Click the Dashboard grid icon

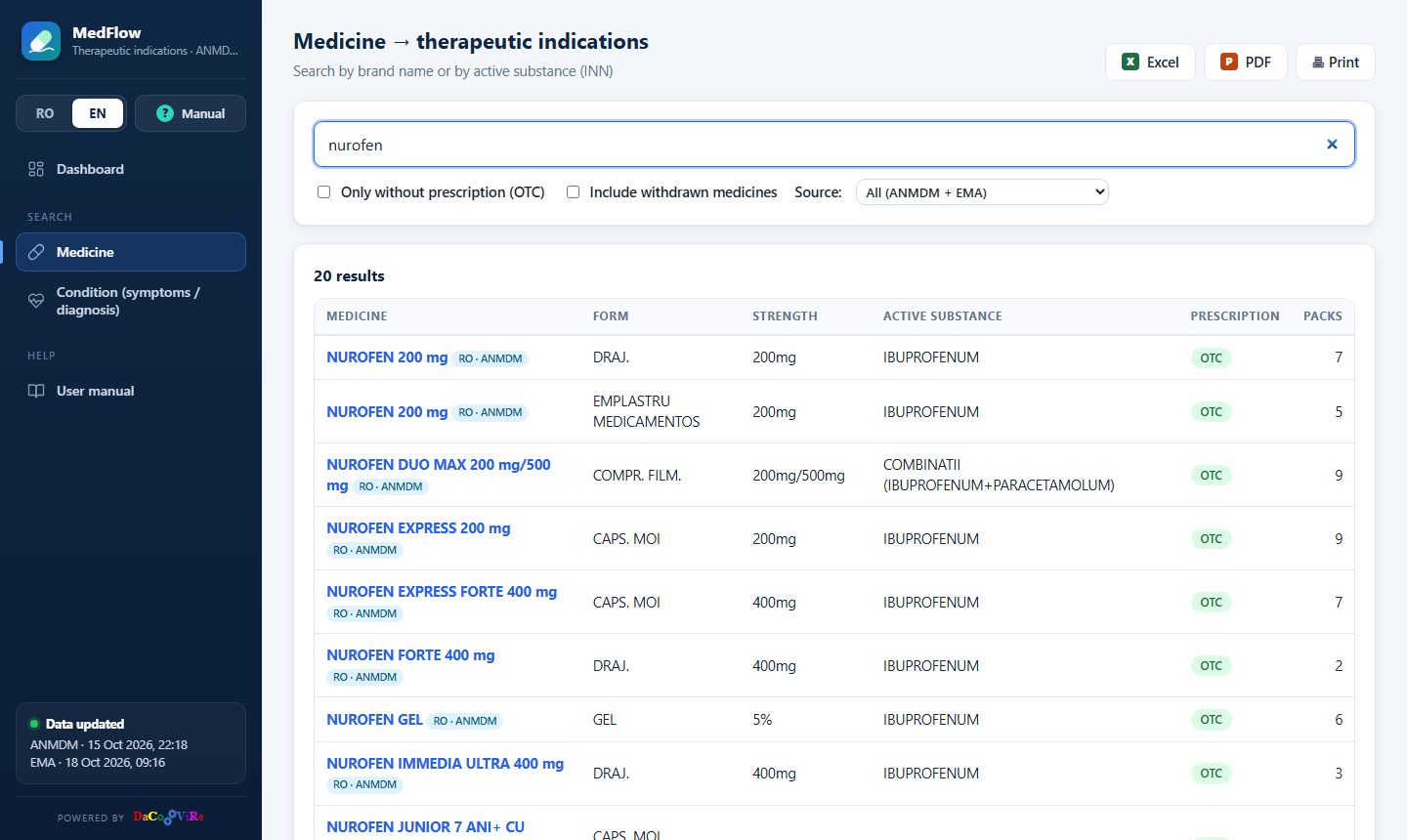point(36,169)
